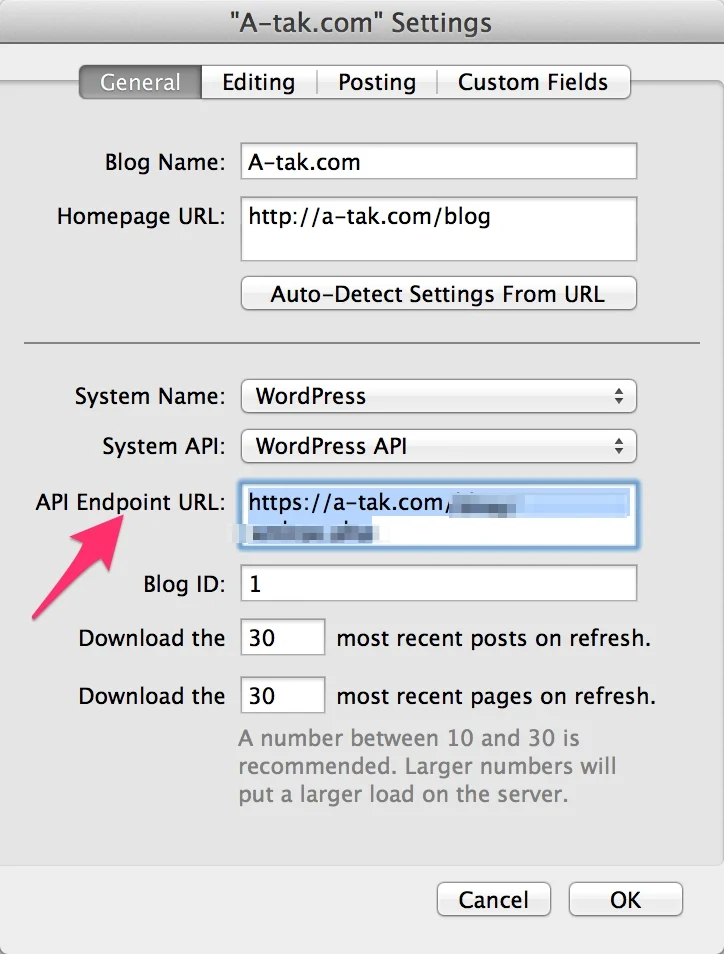Switch to the Custom Fields tab
724x954 pixels.
click(x=533, y=82)
